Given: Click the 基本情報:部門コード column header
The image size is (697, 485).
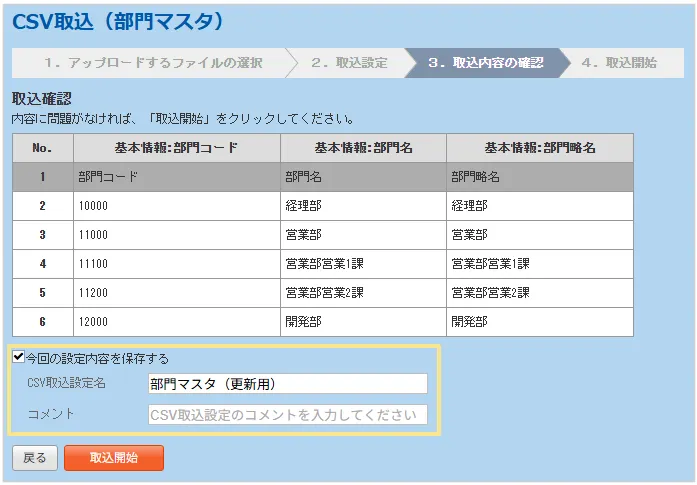Looking at the screenshot, I should (176, 148).
